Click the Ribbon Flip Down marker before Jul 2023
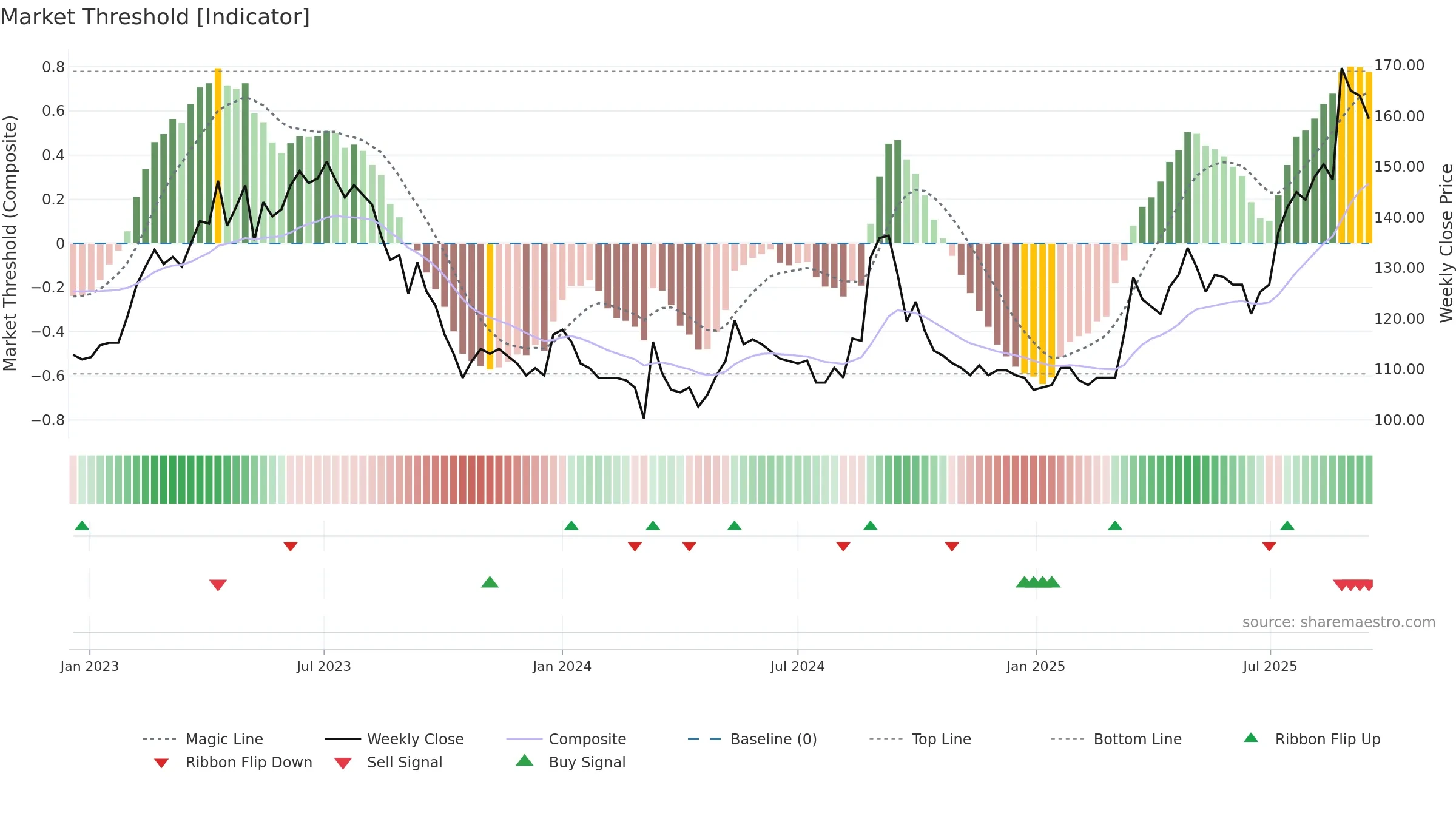Screen dimensions: 1456x819 tap(291, 547)
